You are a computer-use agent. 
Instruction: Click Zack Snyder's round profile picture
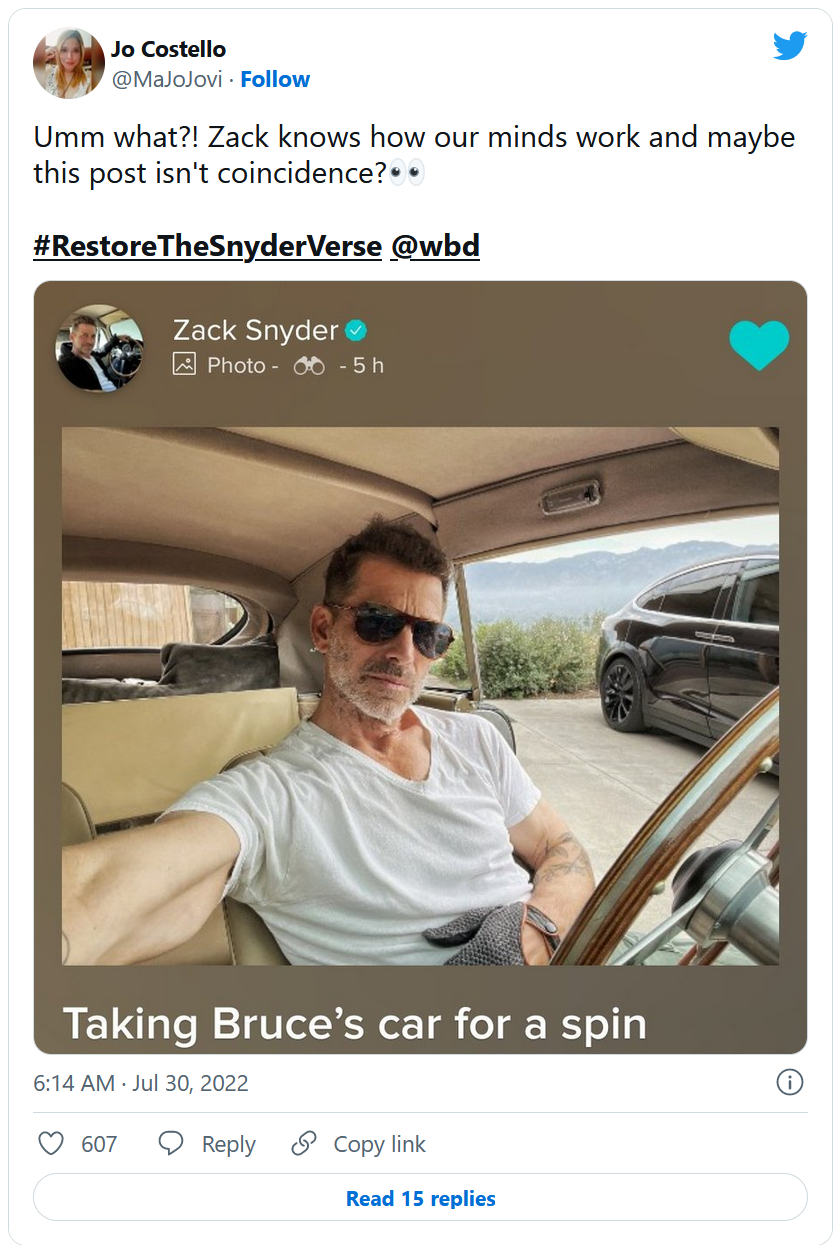click(100, 348)
